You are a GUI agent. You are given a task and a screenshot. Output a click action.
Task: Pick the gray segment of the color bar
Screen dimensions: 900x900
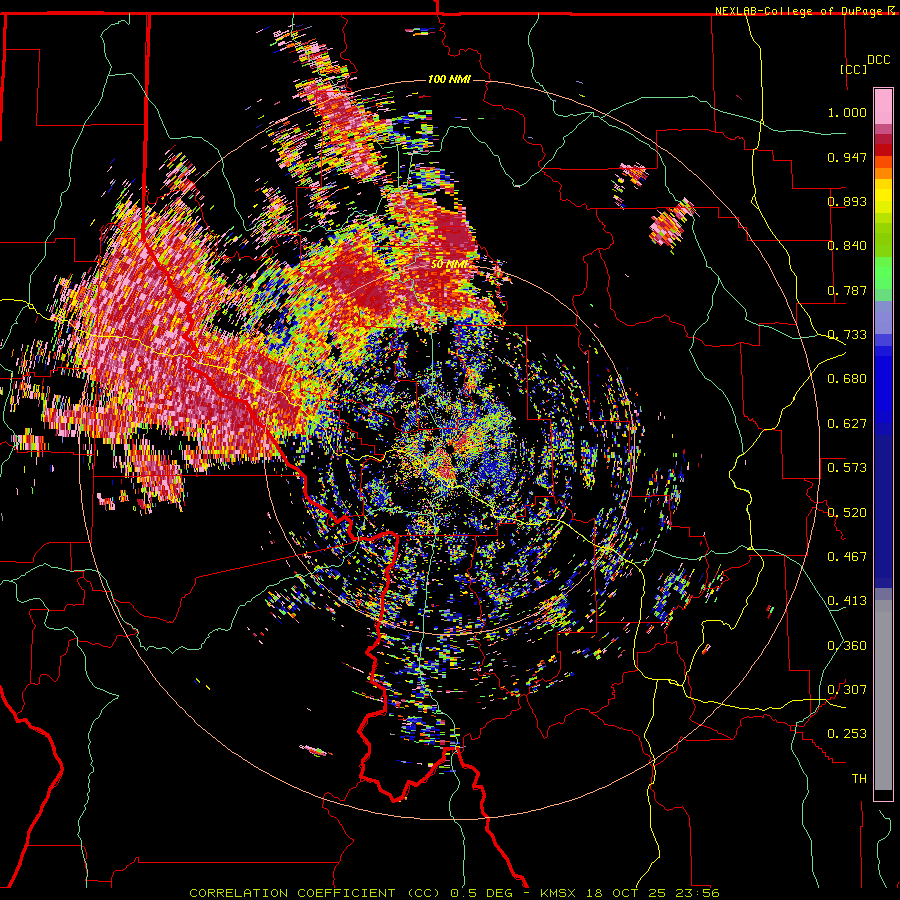click(x=883, y=695)
